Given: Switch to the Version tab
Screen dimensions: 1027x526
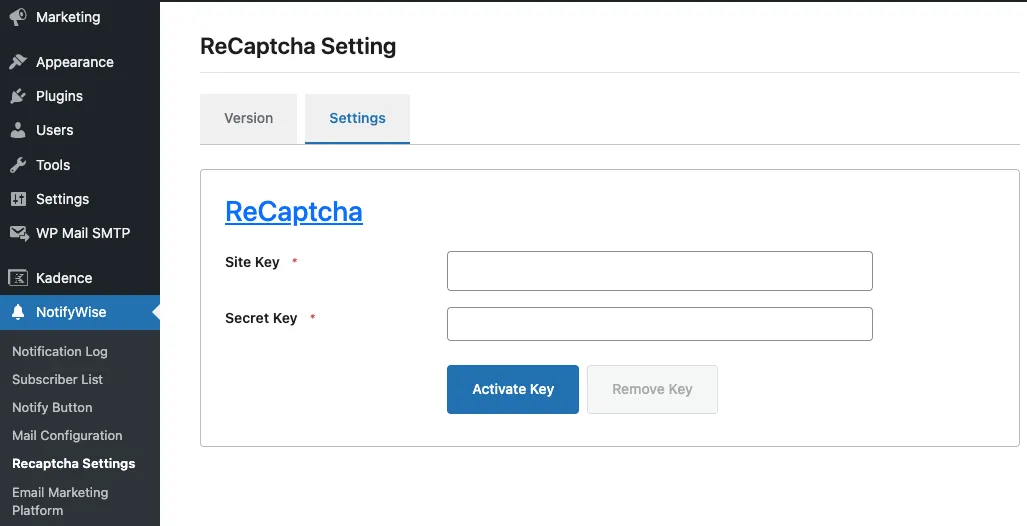Looking at the screenshot, I should (248, 118).
